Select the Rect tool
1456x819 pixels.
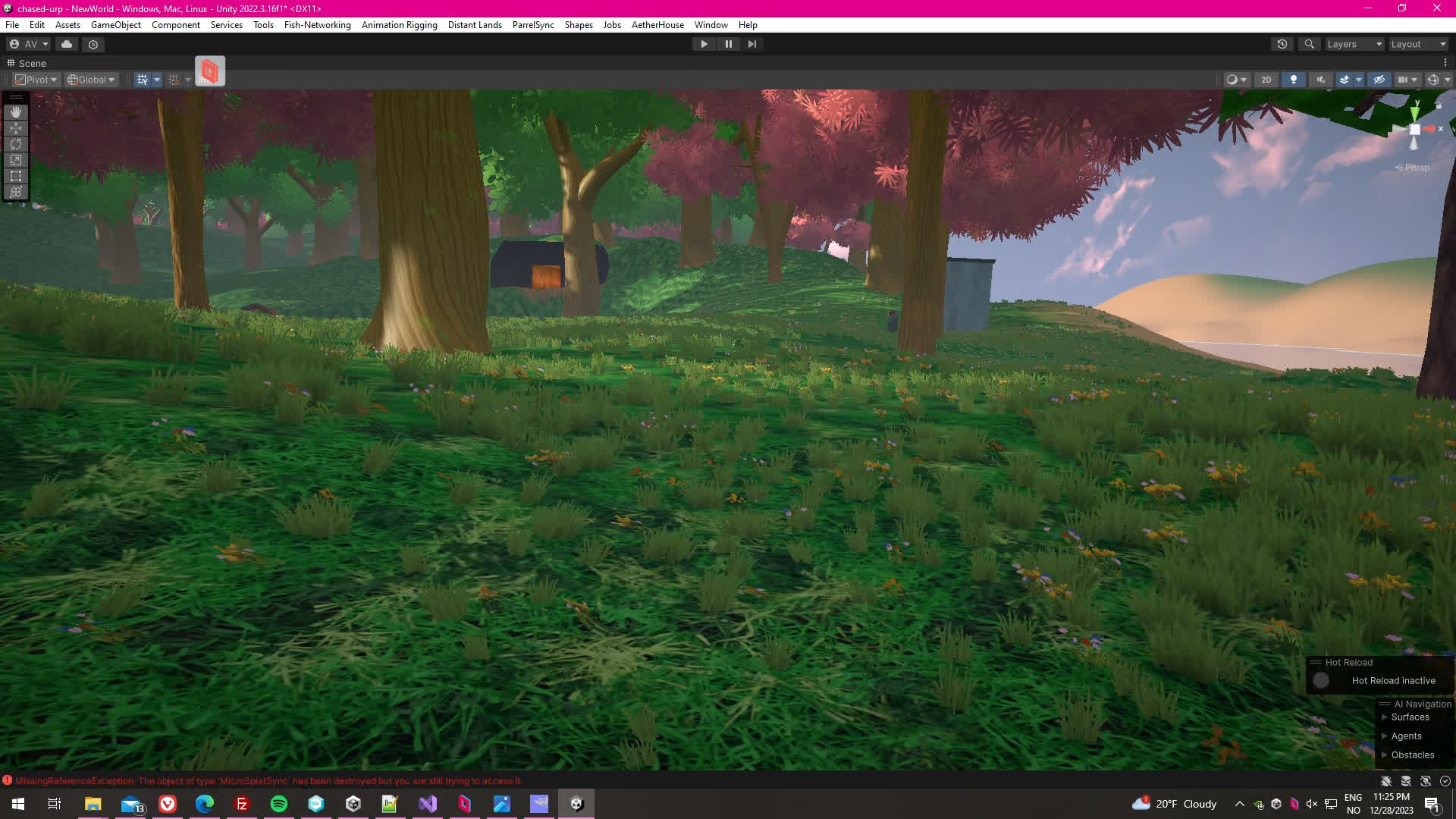(16, 176)
